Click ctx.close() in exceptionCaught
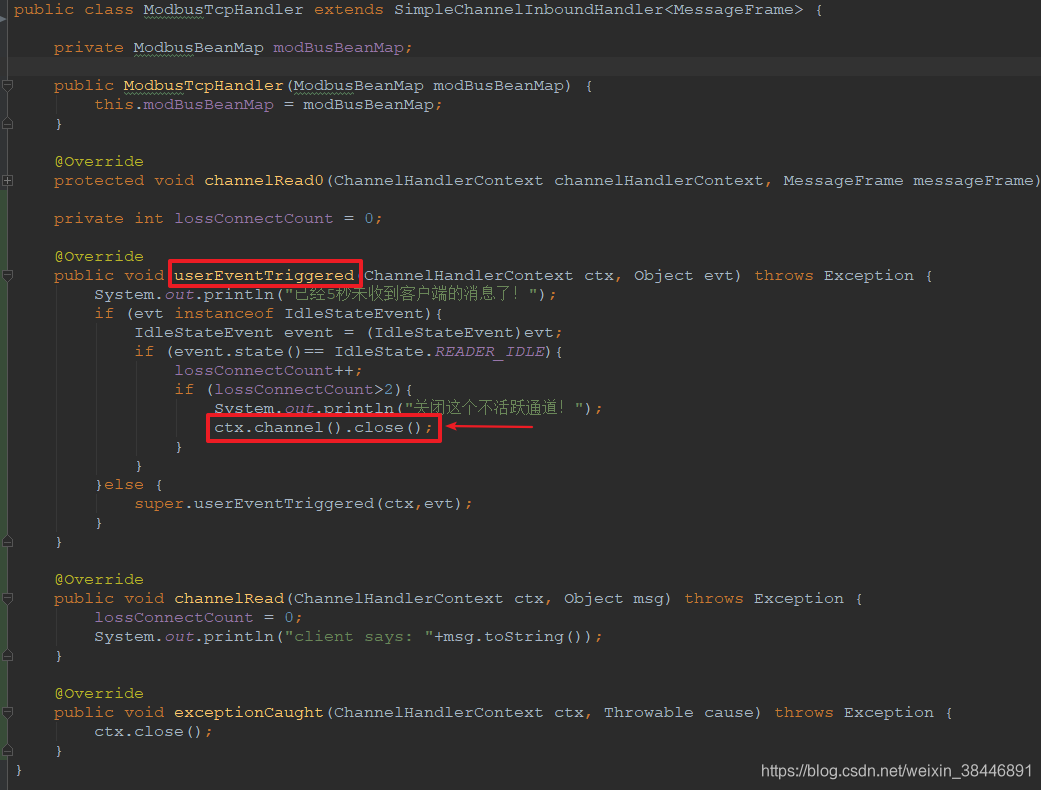The width and height of the screenshot is (1041, 790). 153,732
